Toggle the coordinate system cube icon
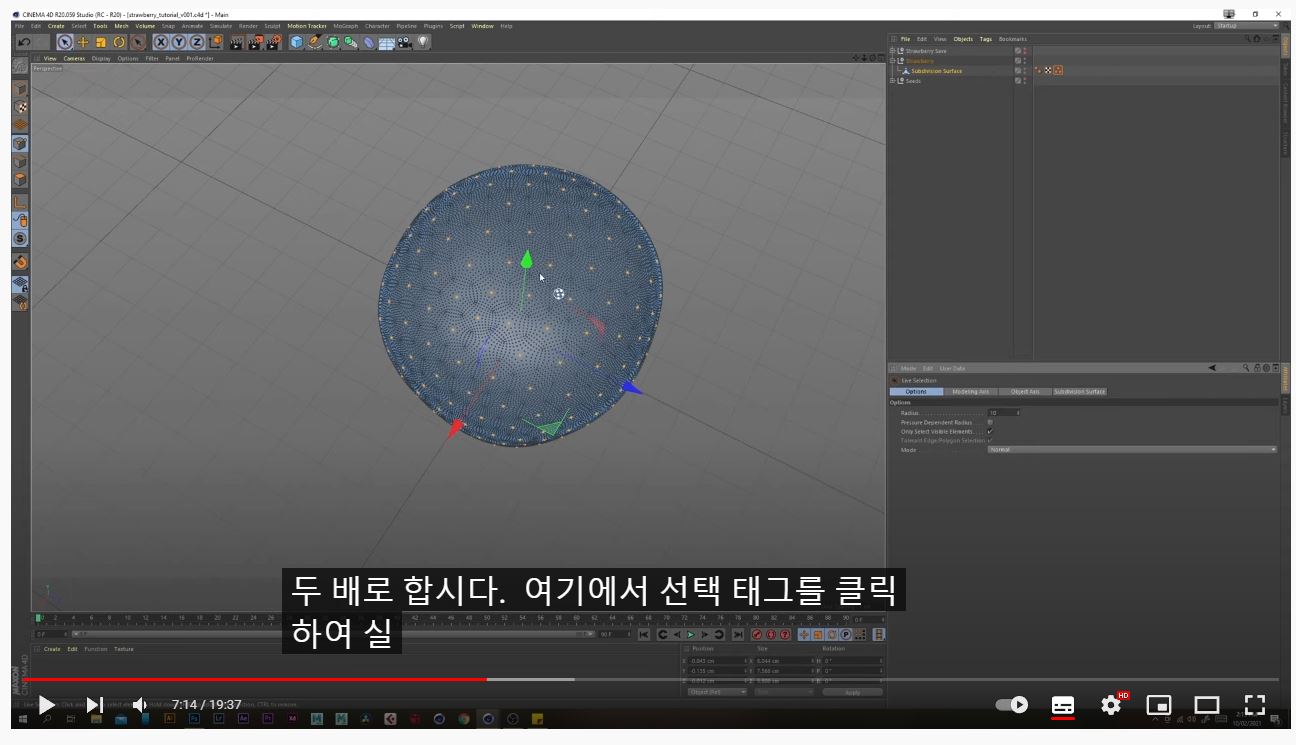Screen dimensions: 1296x745 click(x=215, y=42)
